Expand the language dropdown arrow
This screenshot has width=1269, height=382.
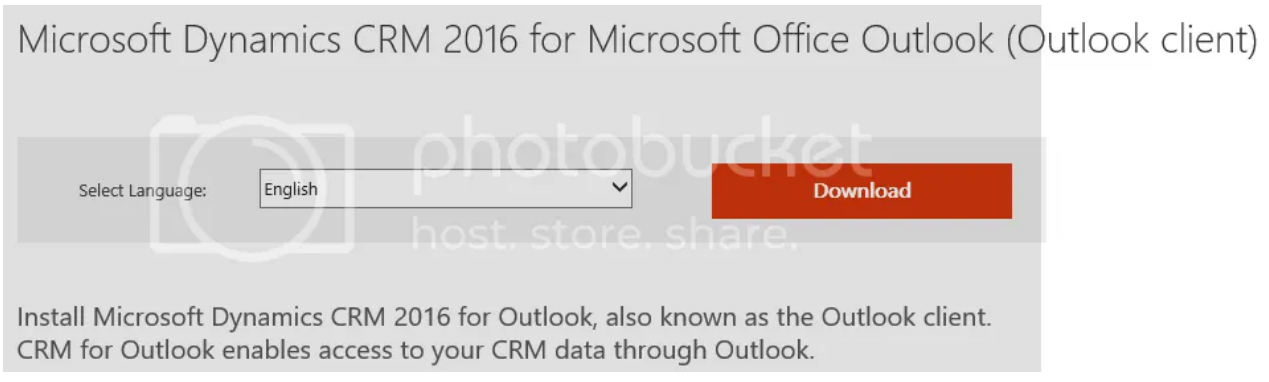coord(619,188)
